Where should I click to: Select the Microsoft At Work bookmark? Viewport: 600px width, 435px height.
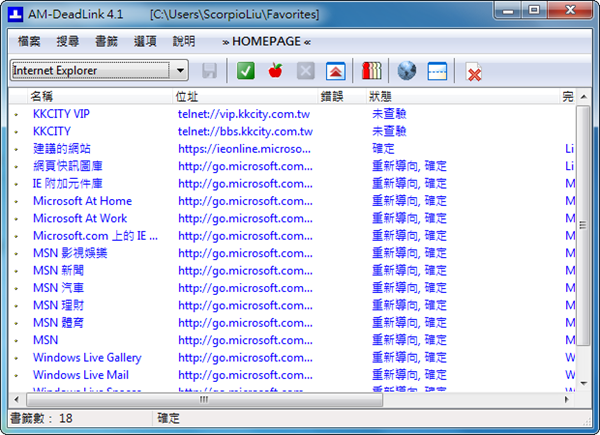(x=80, y=218)
